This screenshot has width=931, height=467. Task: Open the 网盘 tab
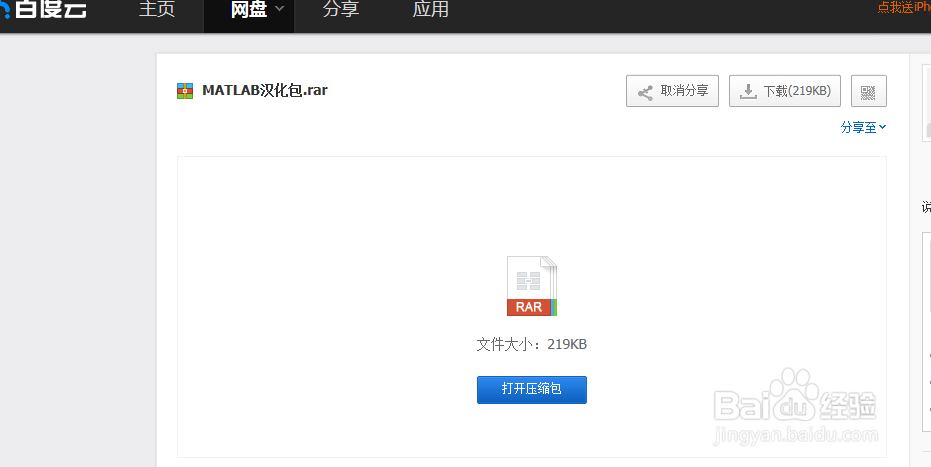click(x=249, y=9)
